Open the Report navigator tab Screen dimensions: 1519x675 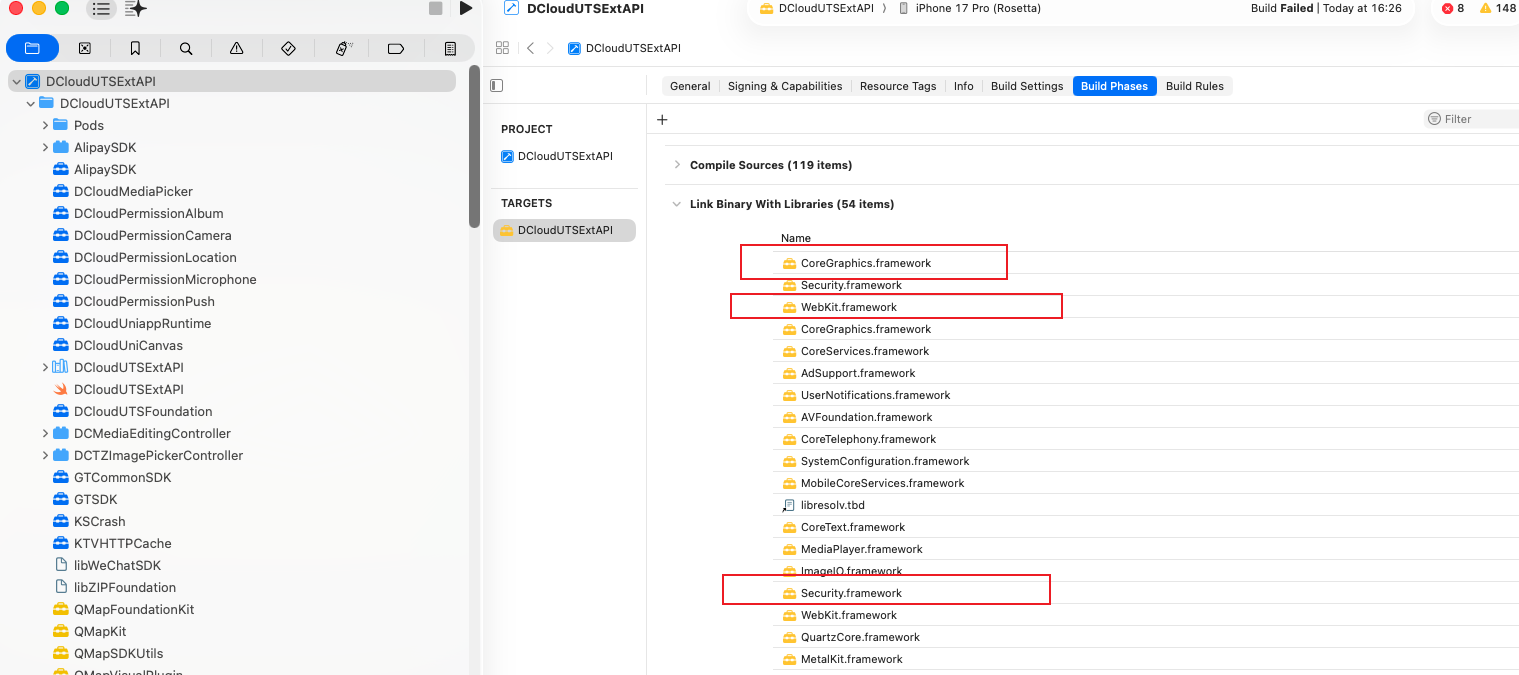450,48
